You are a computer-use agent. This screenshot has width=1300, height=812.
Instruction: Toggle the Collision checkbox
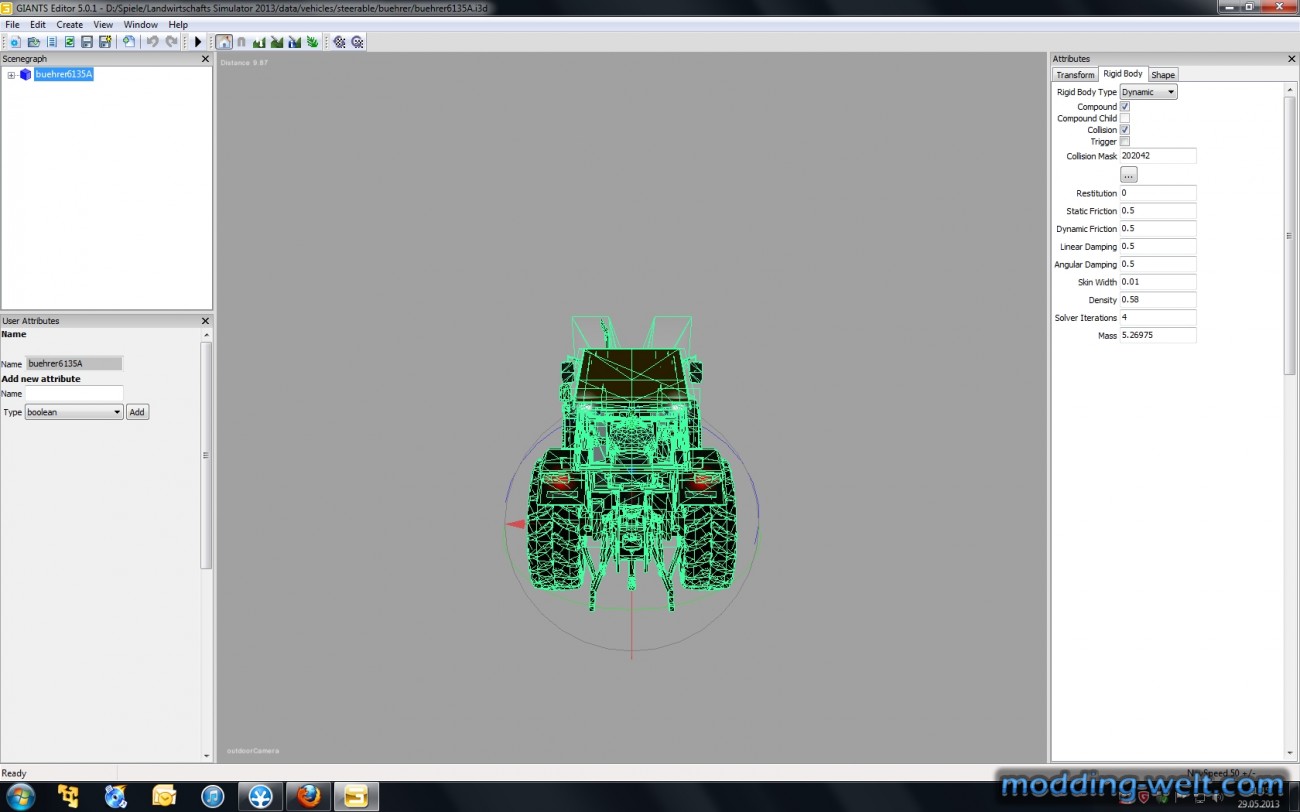(1125, 130)
